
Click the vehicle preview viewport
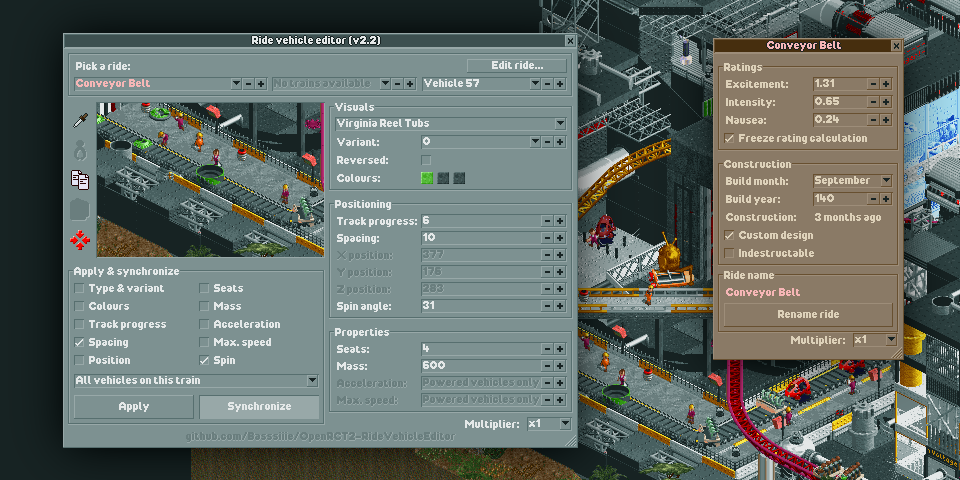[210, 179]
